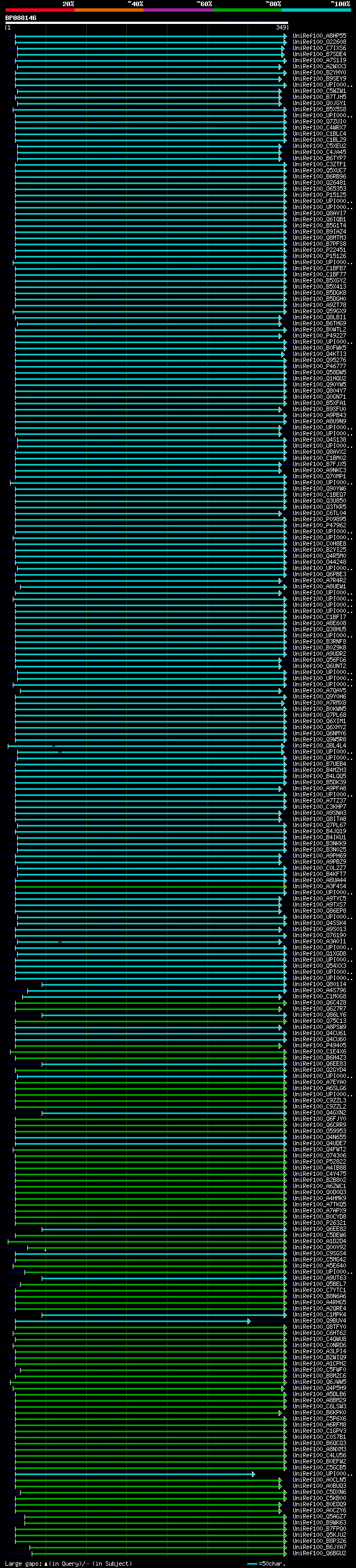
Task: Select the UniRef100_Q5AGZ7 label
Action: (x=319, y=1516)
